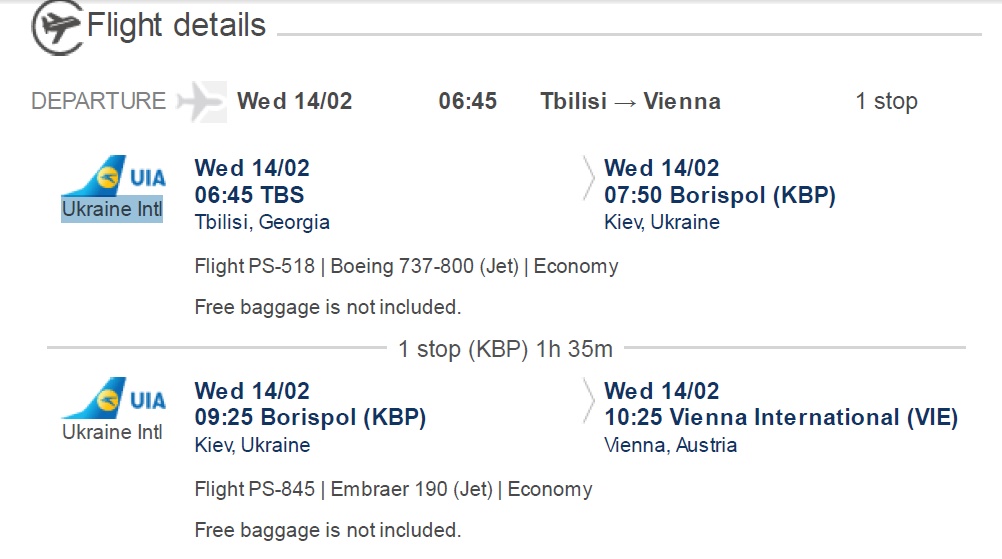The image size is (1002, 559).
Task: Click the UIA logo for flight PS-518
Action: point(111,176)
